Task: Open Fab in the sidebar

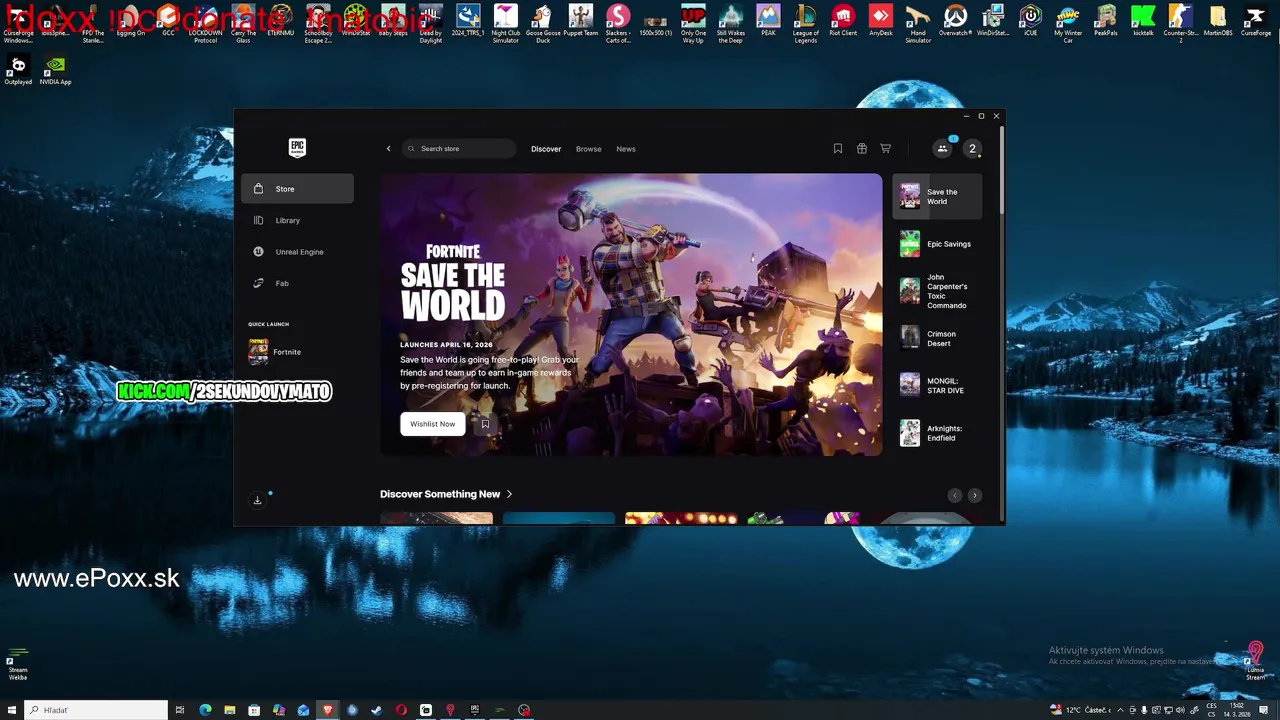Action: 297,283
